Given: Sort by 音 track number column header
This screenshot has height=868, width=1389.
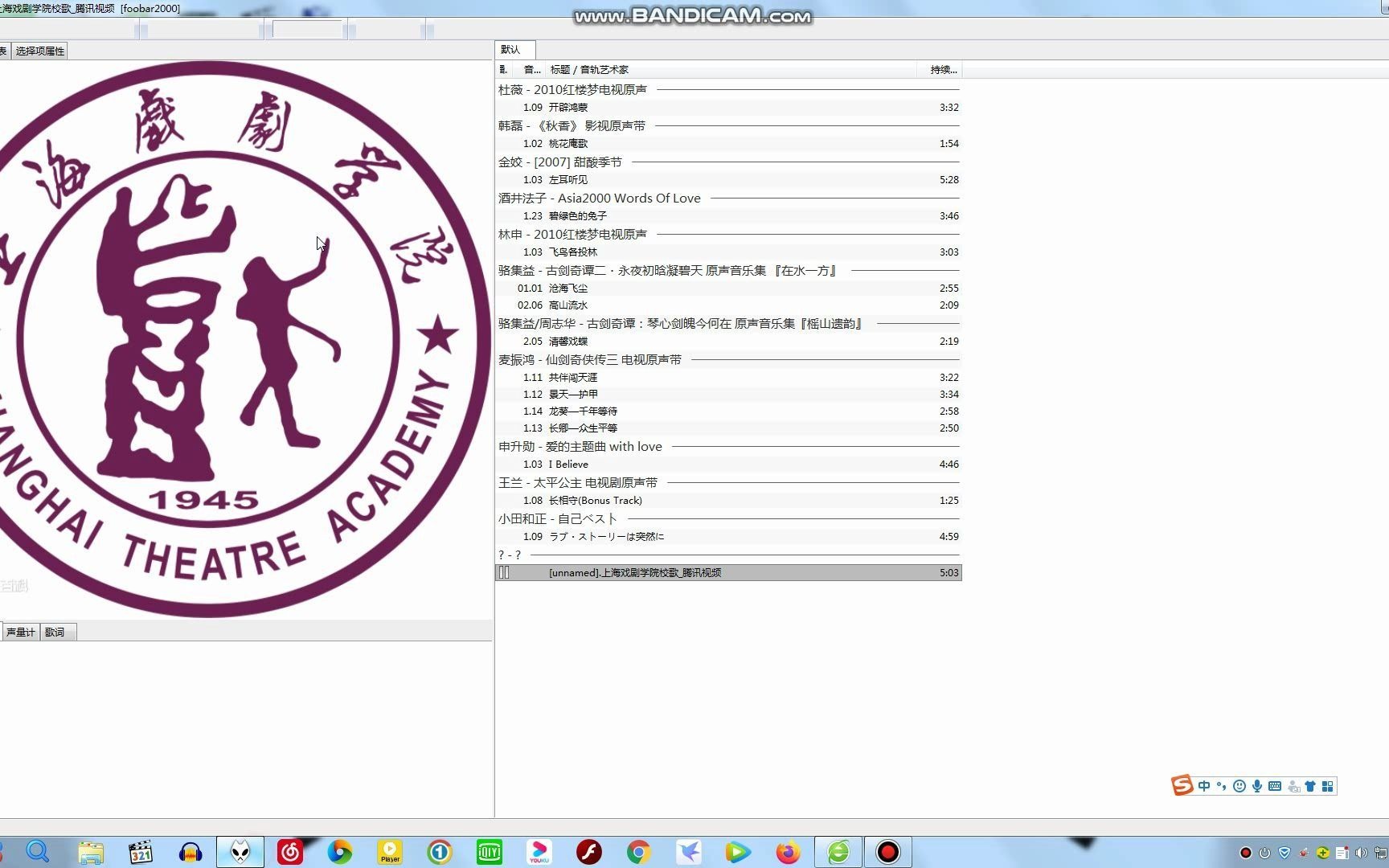Looking at the screenshot, I should [531, 70].
